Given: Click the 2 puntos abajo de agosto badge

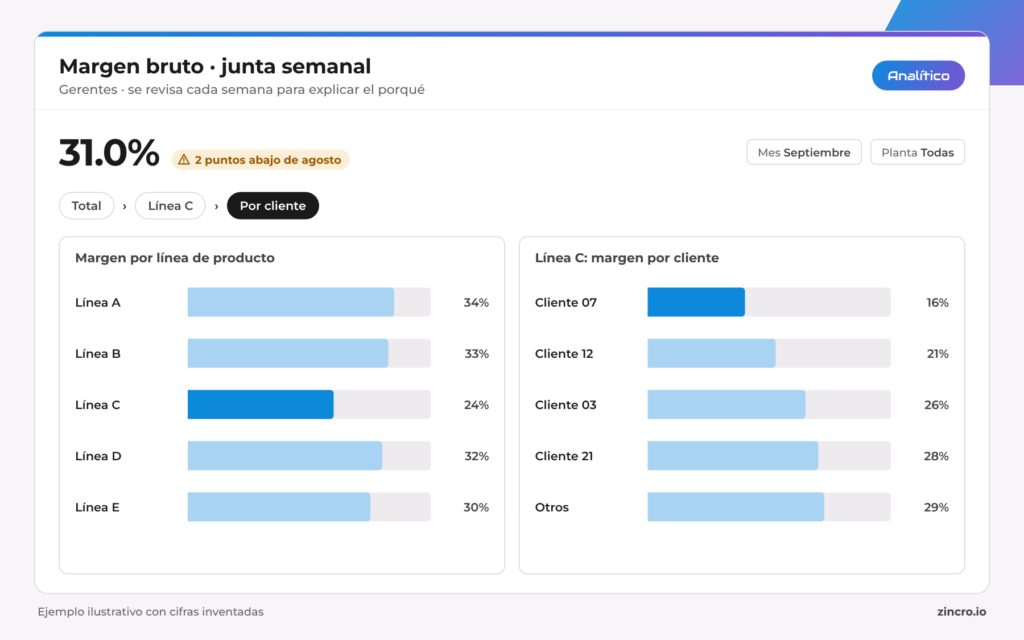Looking at the screenshot, I should click(x=260, y=159).
